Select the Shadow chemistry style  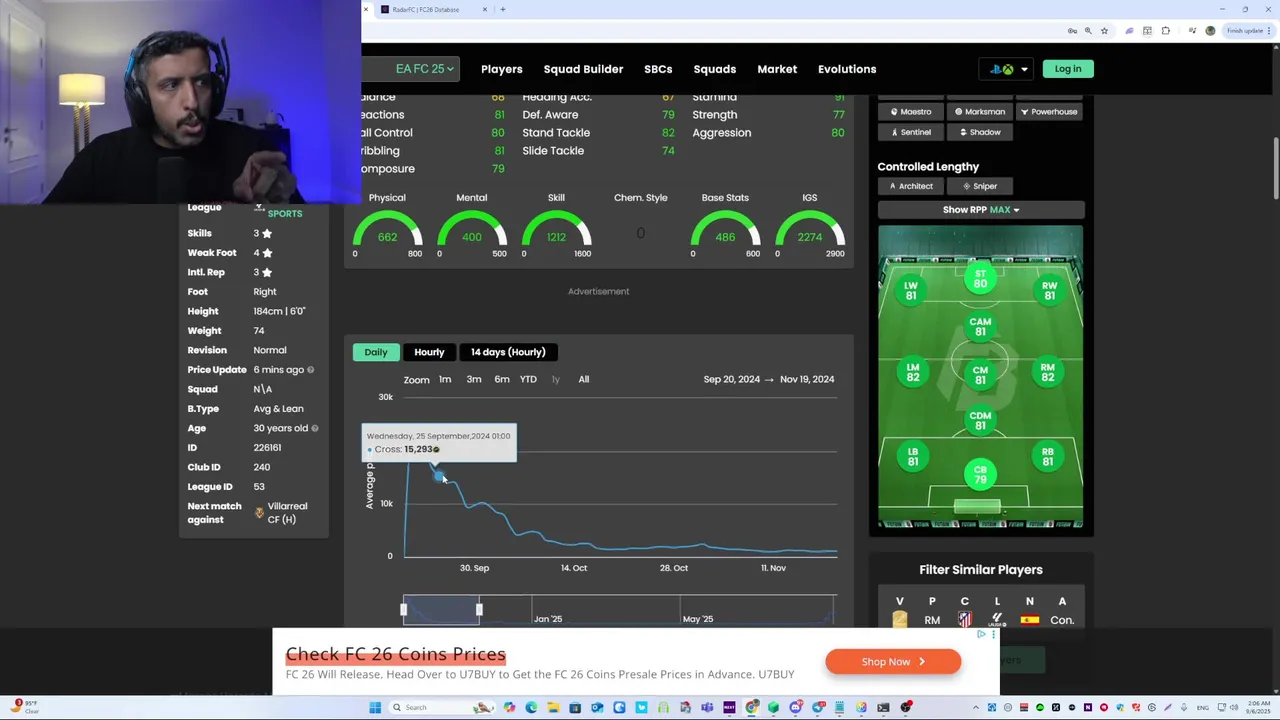[x=980, y=132]
